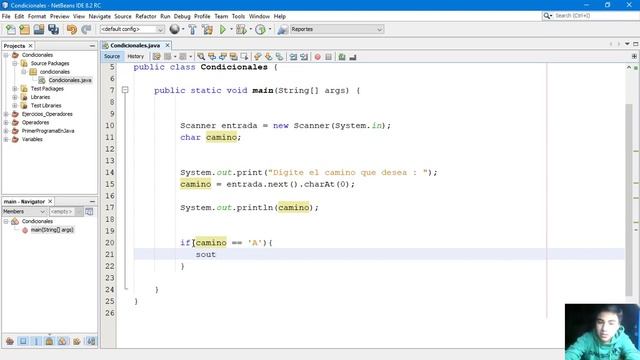Collapse the Source Packages node
The height and width of the screenshot is (360, 640).
(x=15, y=63)
